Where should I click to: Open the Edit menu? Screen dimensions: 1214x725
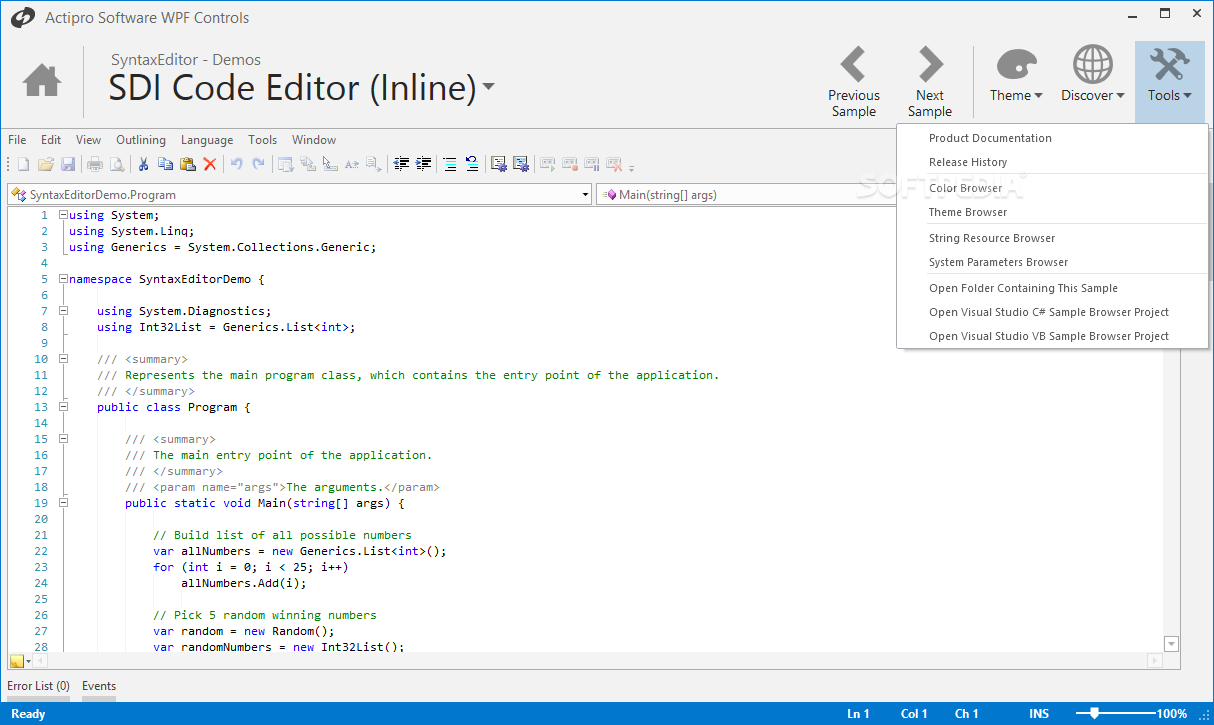[x=51, y=140]
